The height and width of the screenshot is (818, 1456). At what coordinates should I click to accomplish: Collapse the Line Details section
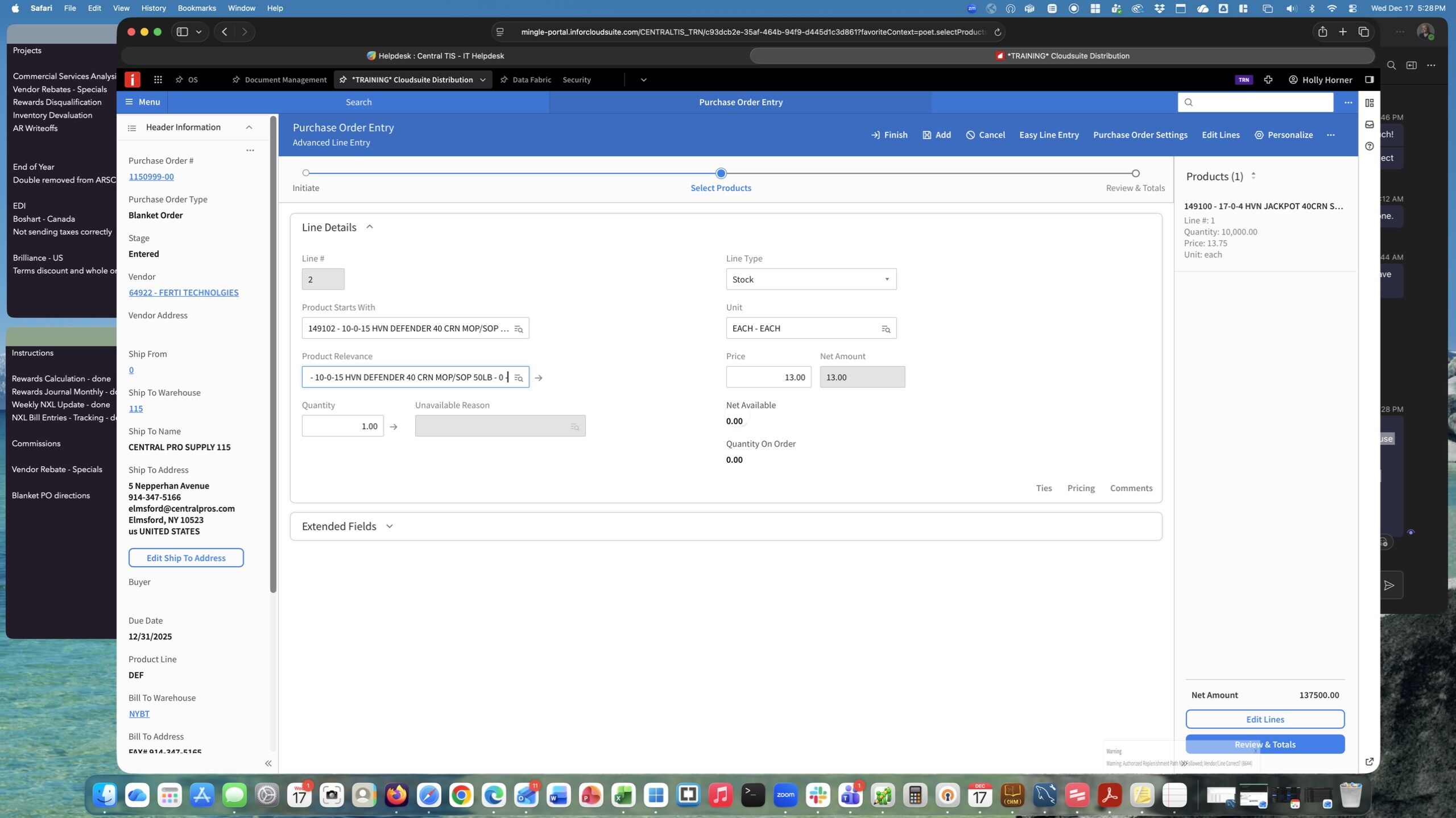[370, 227]
